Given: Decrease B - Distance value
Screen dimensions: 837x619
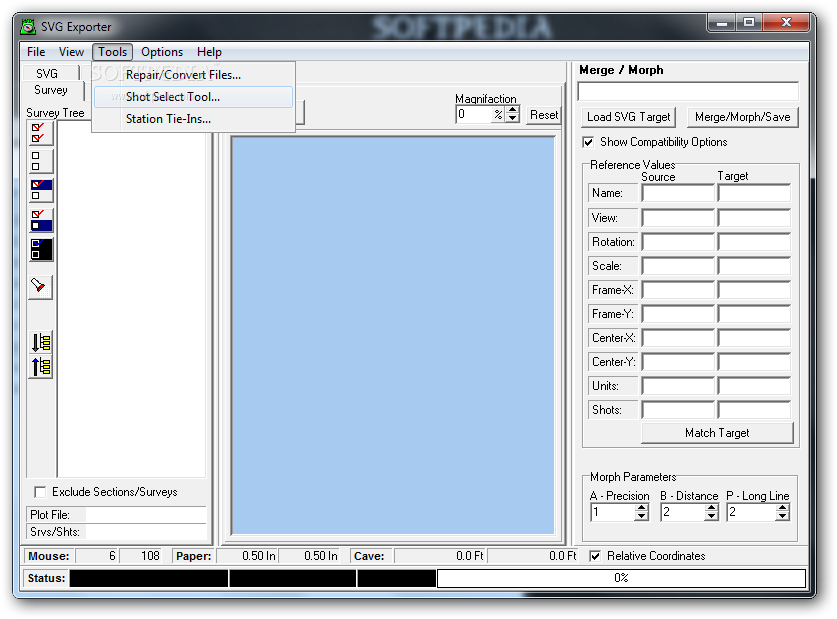Looking at the screenshot, I should (711, 517).
